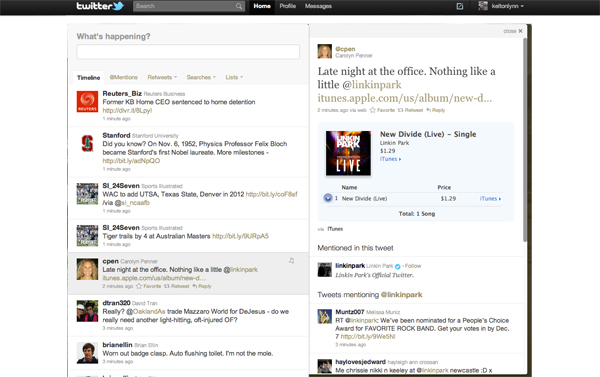The height and width of the screenshot is (377, 600).
Task: Click keltonlynn profile avatar in top bar
Action: [483, 6]
